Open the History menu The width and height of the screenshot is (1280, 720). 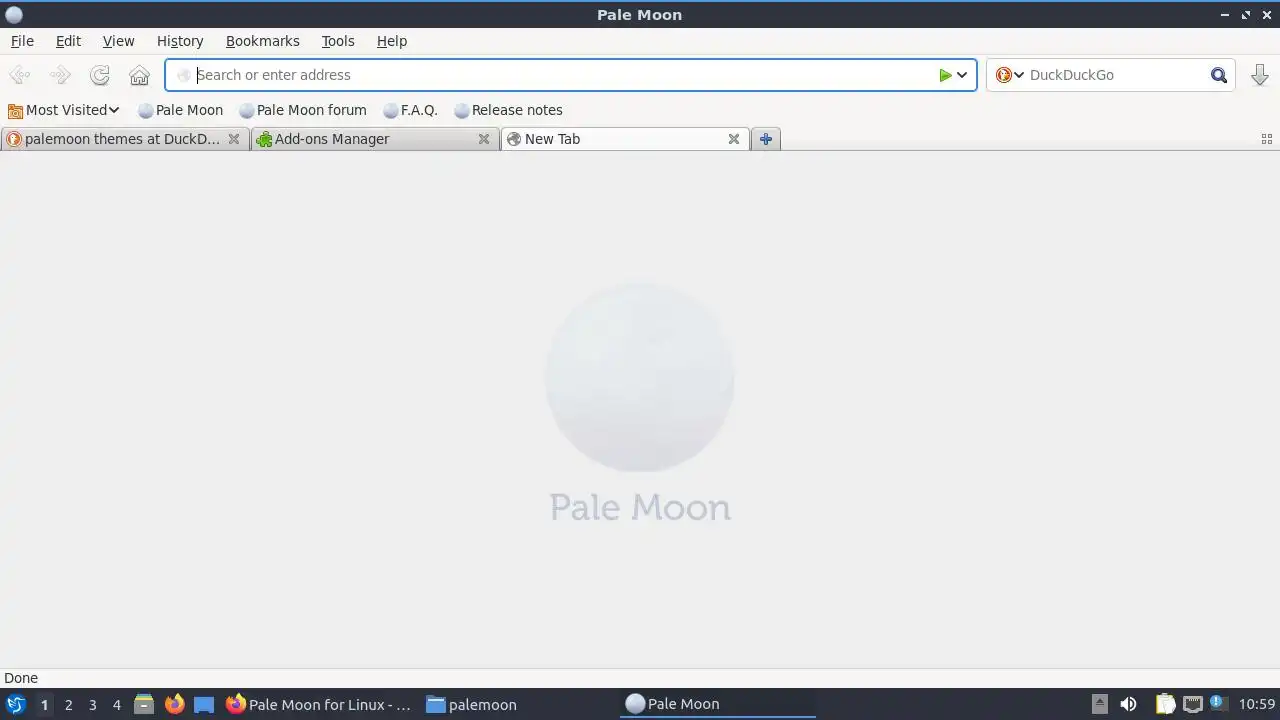180,41
